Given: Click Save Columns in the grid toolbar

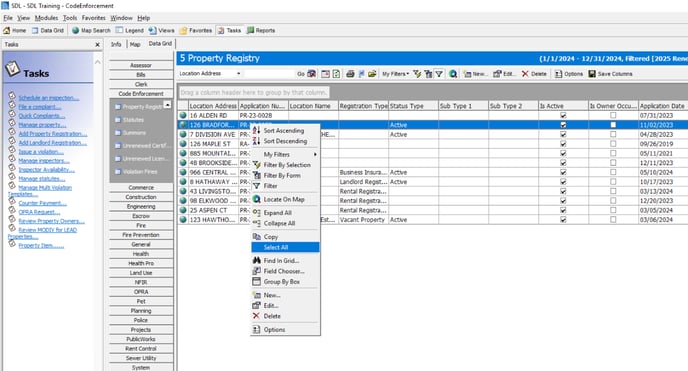Looking at the screenshot, I should coord(610,74).
